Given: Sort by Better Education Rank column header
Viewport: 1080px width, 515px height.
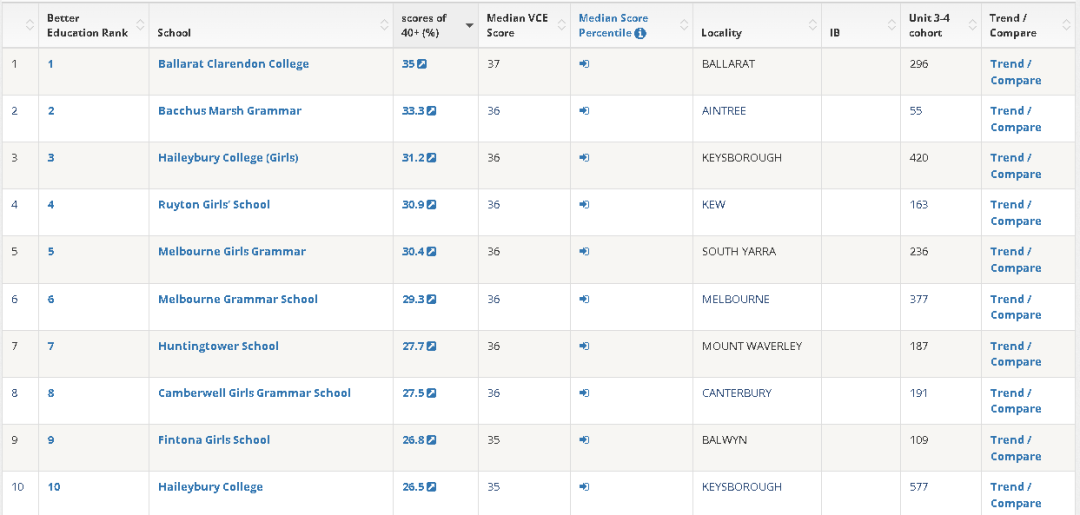Looking at the screenshot, I should click(x=87, y=25).
